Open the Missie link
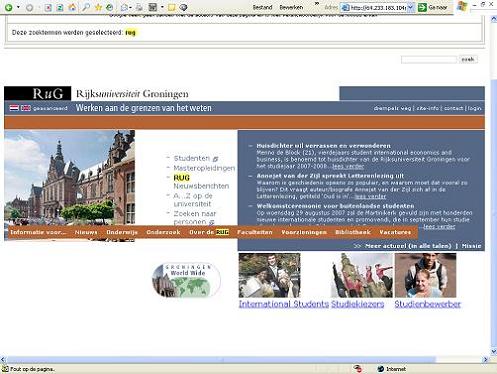Viewport: 497px width, 374px height. point(471,246)
